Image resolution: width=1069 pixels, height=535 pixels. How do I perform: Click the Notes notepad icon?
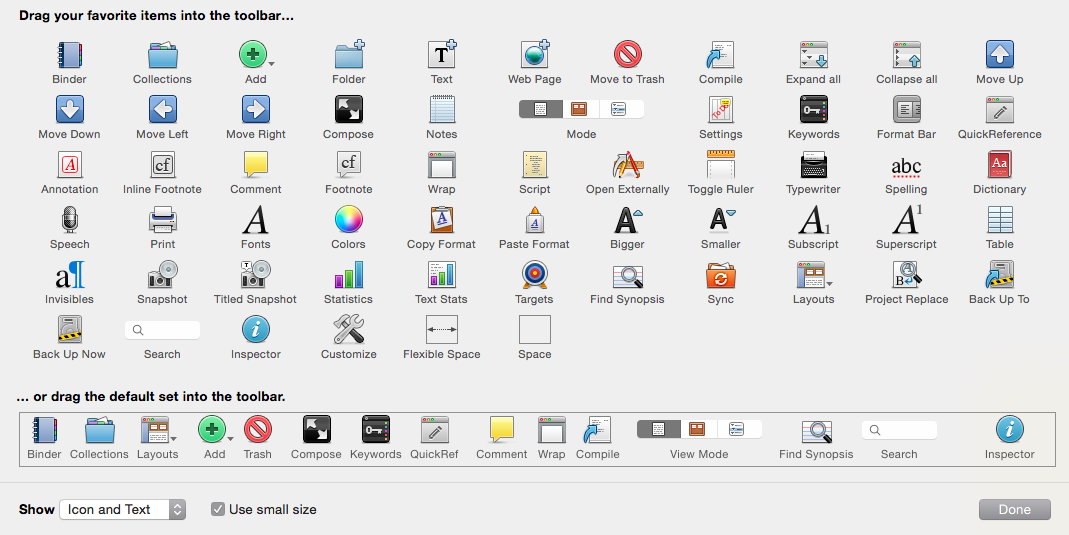point(442,109)
